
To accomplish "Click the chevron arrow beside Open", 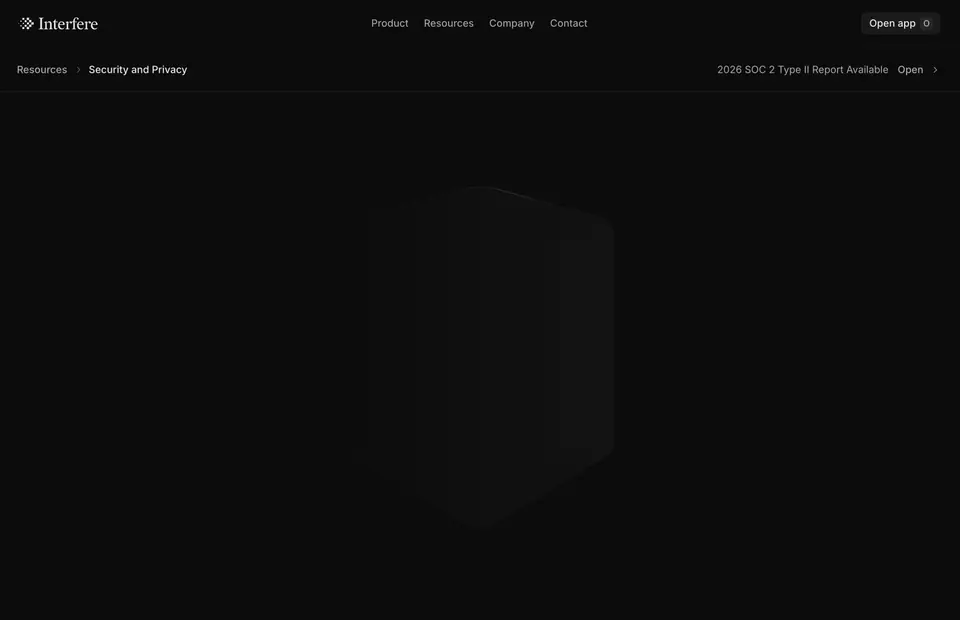I will [x=935, y=70].
